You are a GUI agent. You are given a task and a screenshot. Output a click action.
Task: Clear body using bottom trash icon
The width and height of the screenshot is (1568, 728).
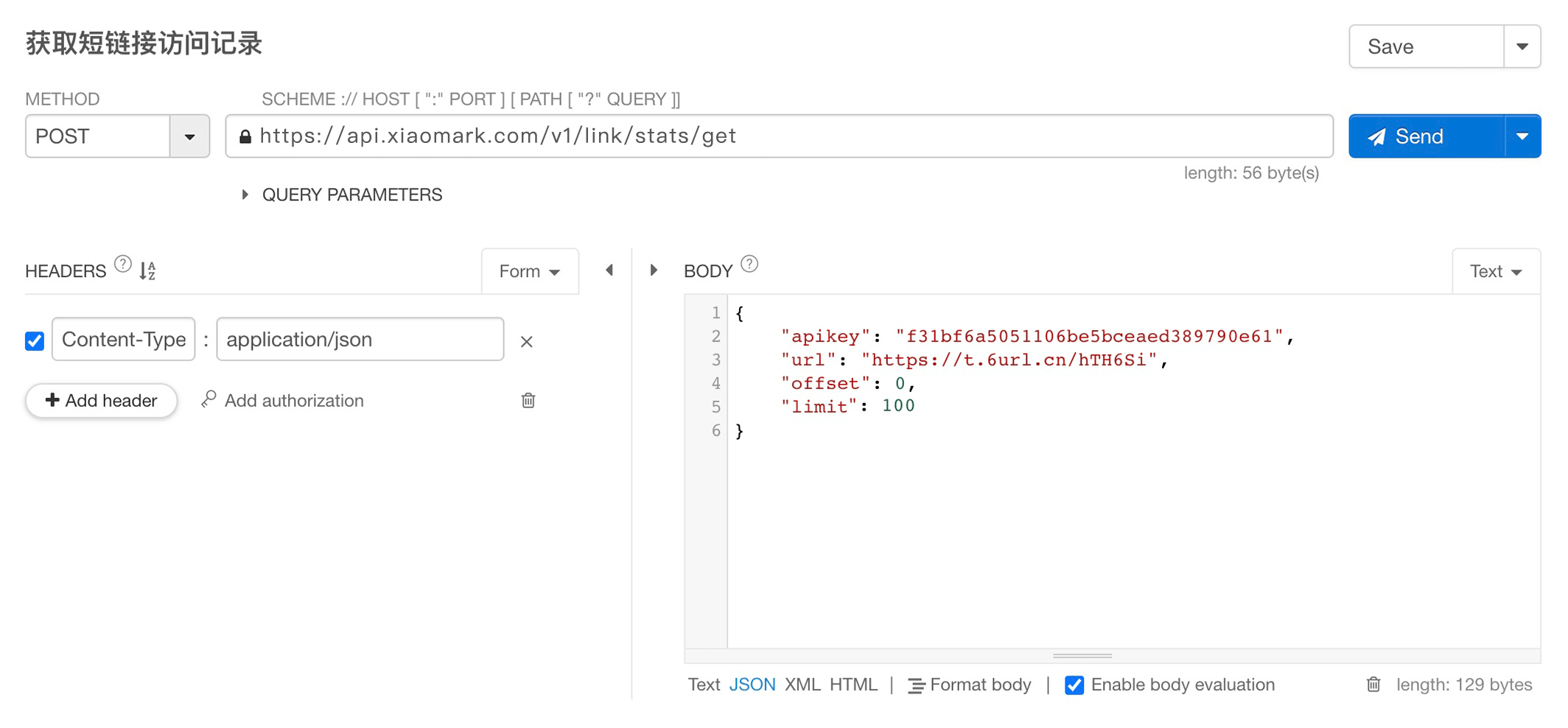(1373, 685)
